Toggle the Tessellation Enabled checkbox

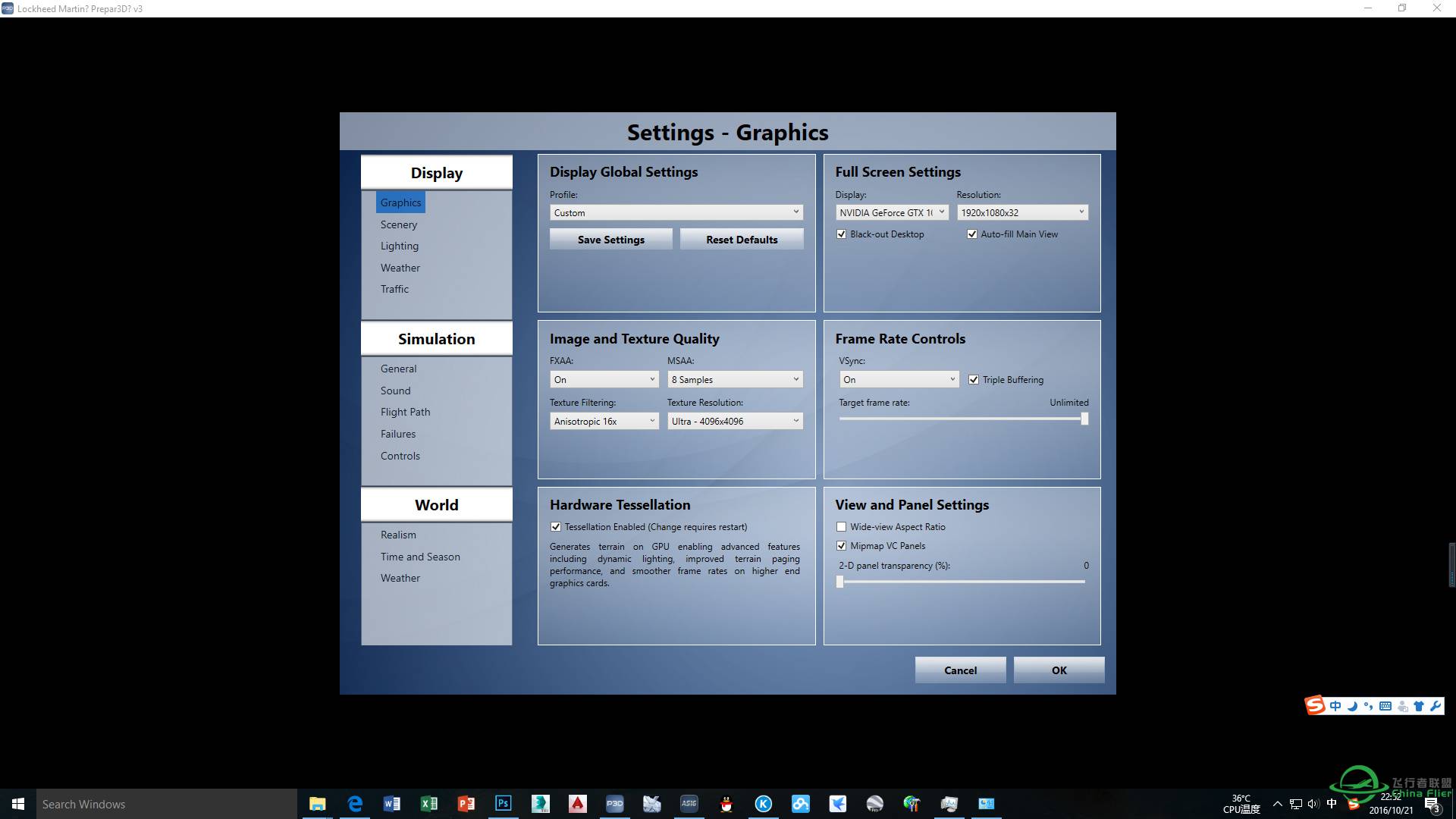(x=556, y=527)
